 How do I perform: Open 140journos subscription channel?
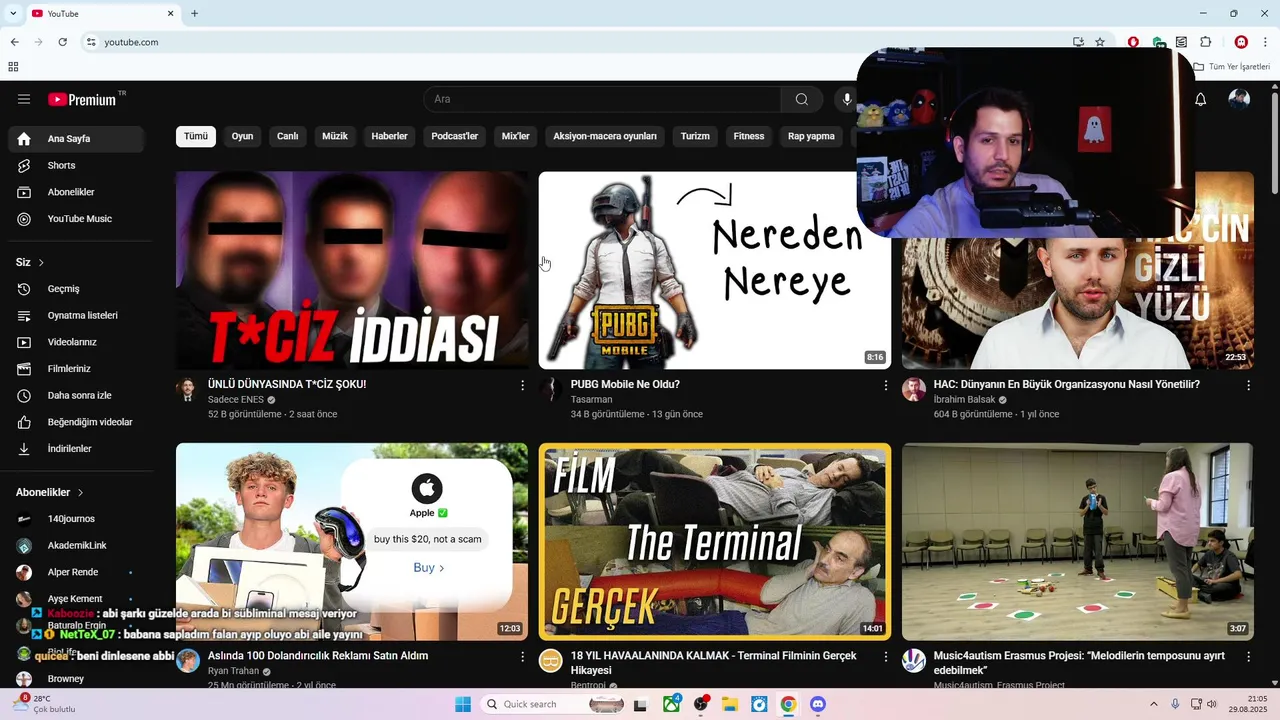coord(76,519)
